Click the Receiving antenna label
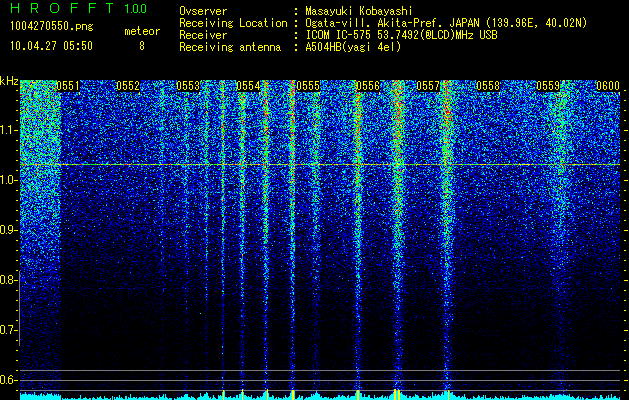The height and width of the screenshot is (400, 629). coord(230,47)
